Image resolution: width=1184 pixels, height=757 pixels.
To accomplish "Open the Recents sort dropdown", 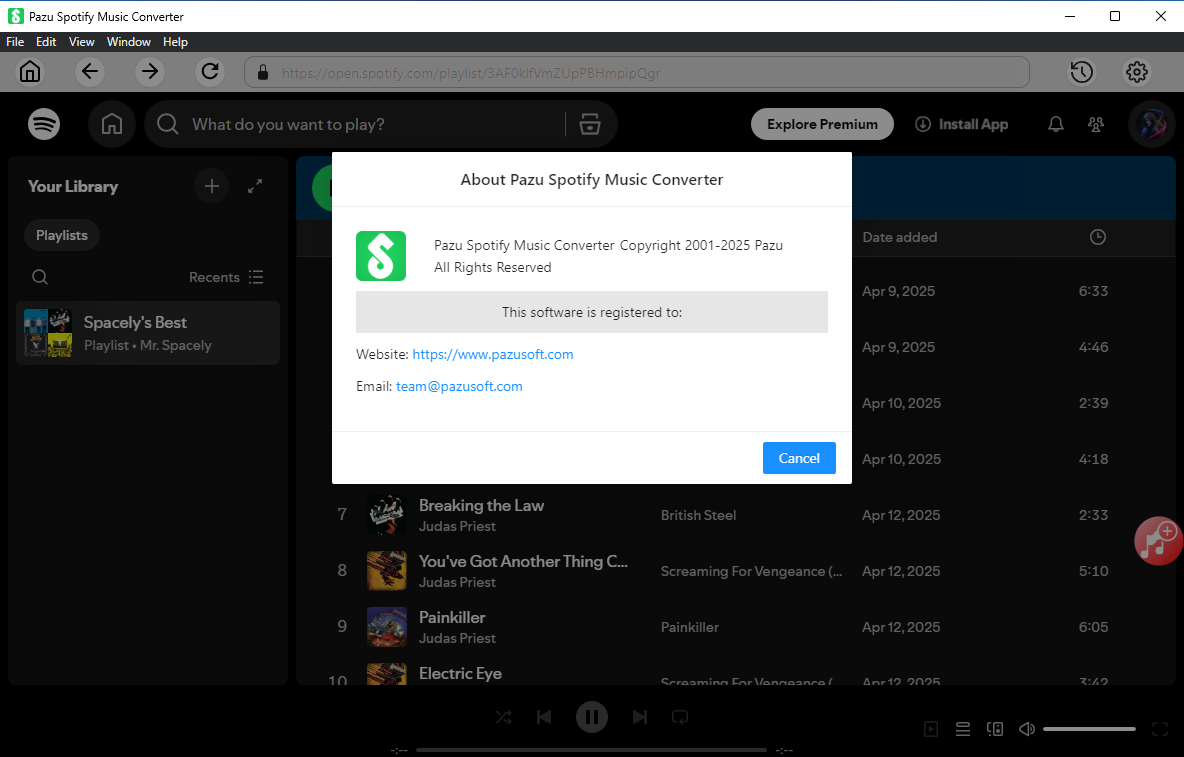I will click(x=226, y=277).
